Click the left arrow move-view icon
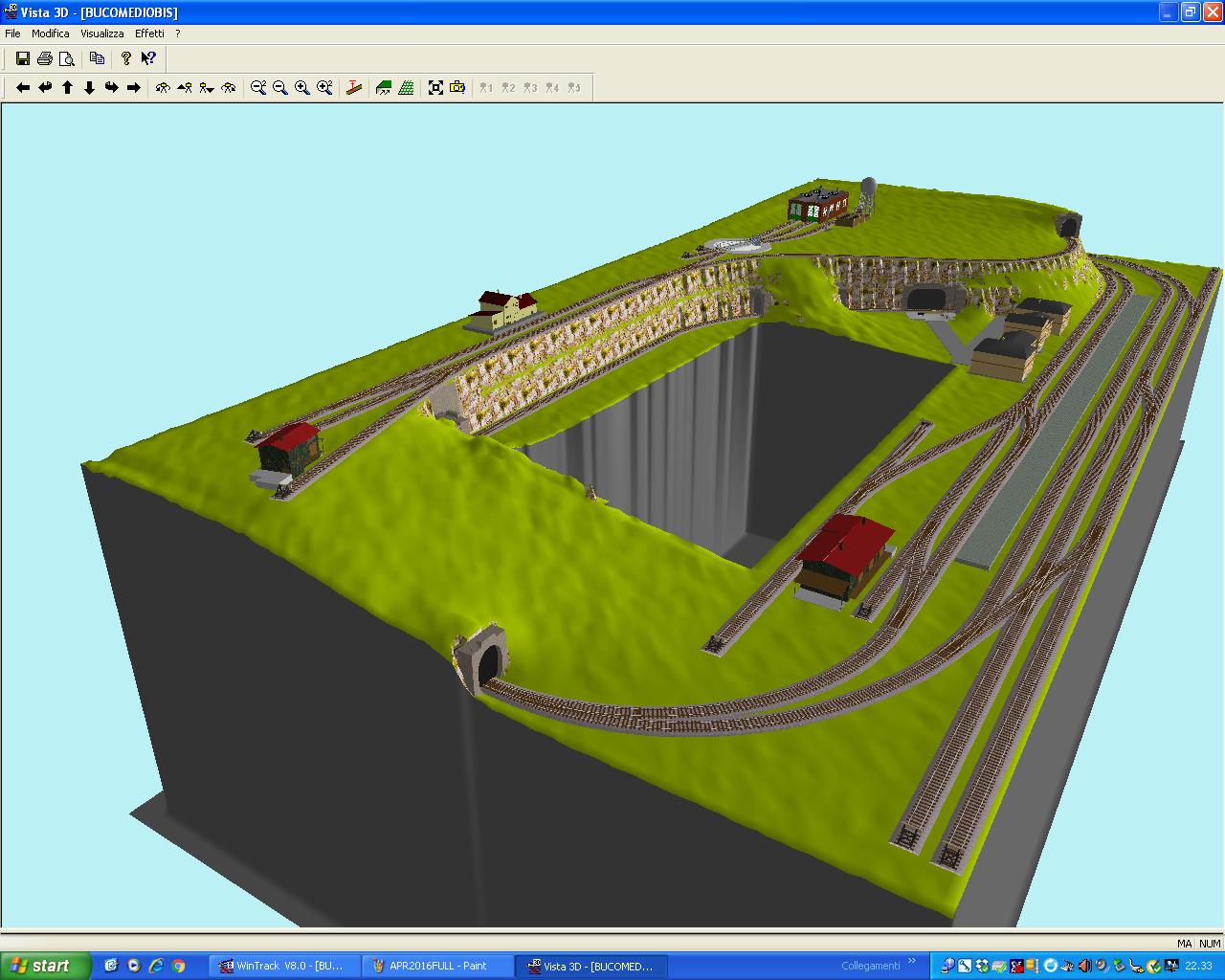Image resolution: width=1225 pixels, height=980 pixels. coord(23,88)
